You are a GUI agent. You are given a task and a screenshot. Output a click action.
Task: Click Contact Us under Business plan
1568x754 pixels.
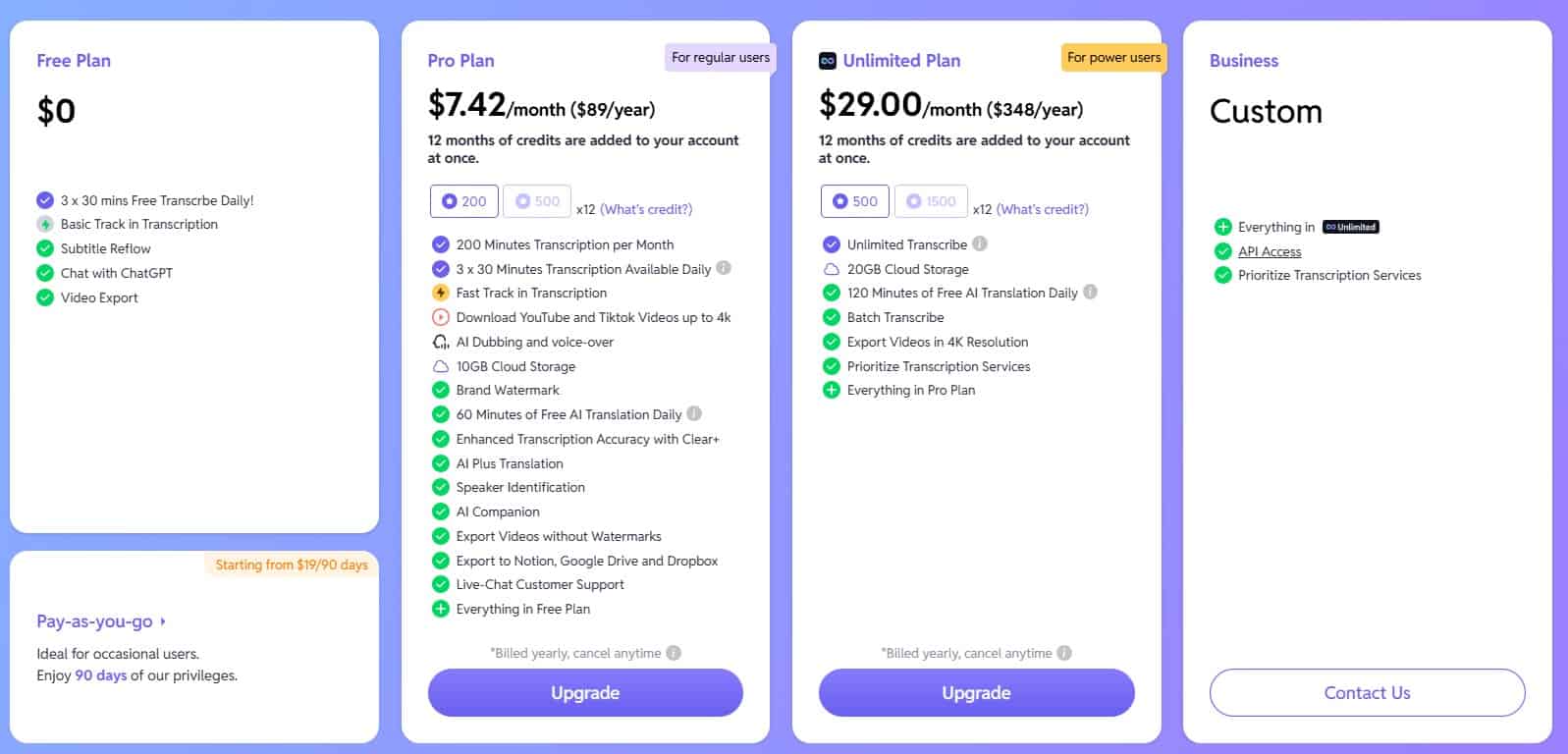pyautogui.click(x=1367, y=692)
